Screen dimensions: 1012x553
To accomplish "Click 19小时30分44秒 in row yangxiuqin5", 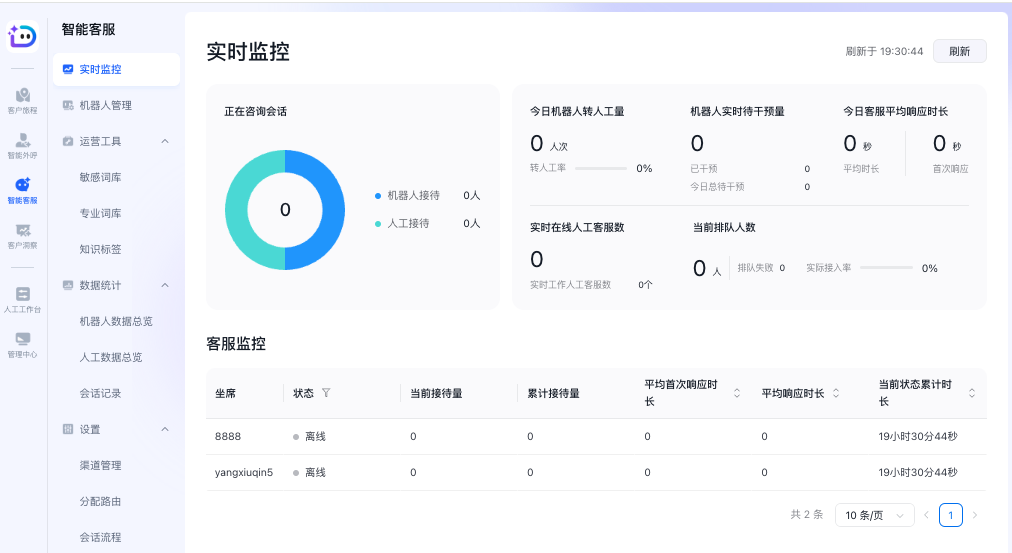I will [918, 473].
